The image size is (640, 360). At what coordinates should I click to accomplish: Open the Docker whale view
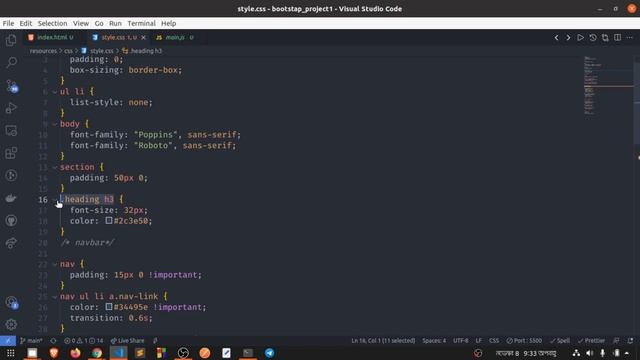coord(11,198)
